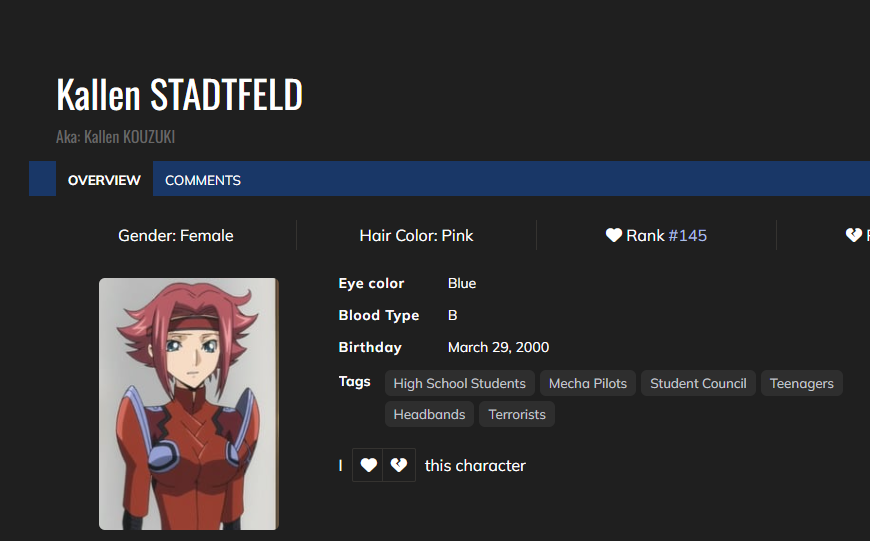Open the Mecha Pilots tag

pyautogui.click(x=588, y=383)
